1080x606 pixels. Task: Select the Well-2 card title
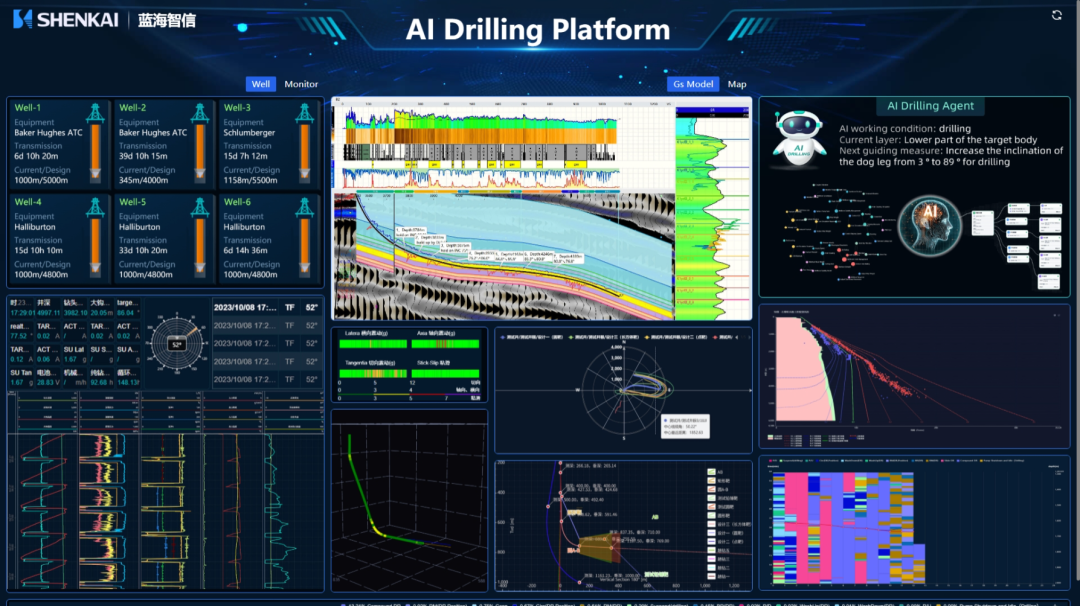[x=132, y=107]
